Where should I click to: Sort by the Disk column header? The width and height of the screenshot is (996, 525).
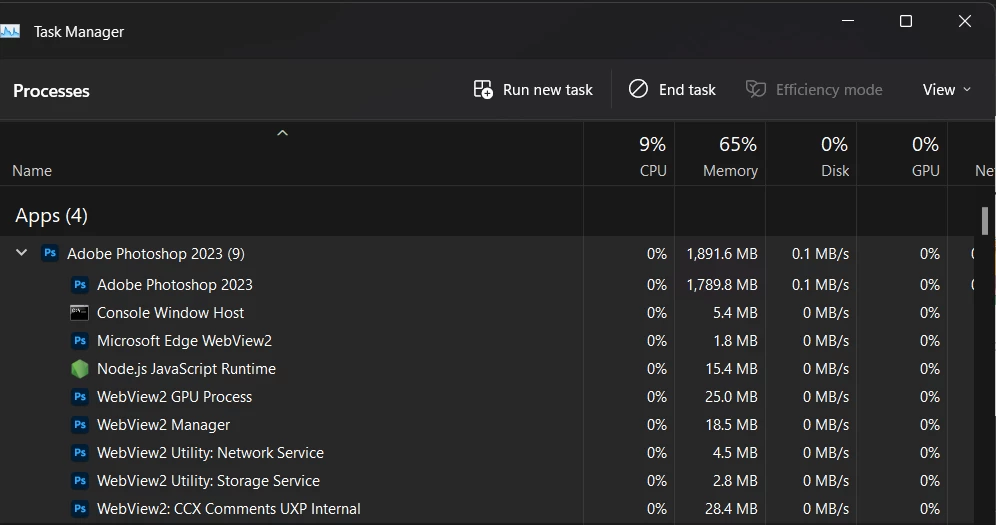point(835,171)
